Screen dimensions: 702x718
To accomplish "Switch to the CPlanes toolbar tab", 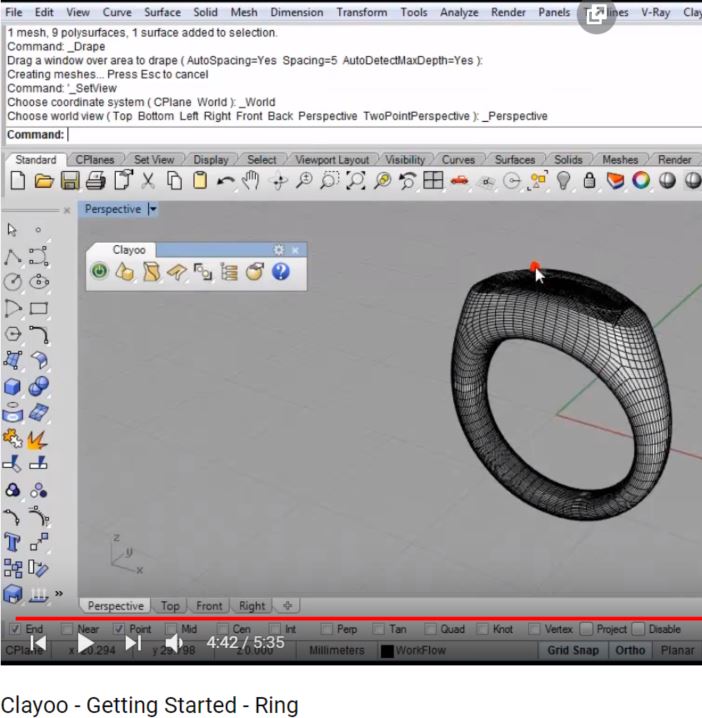I will [x=94, y=160].
